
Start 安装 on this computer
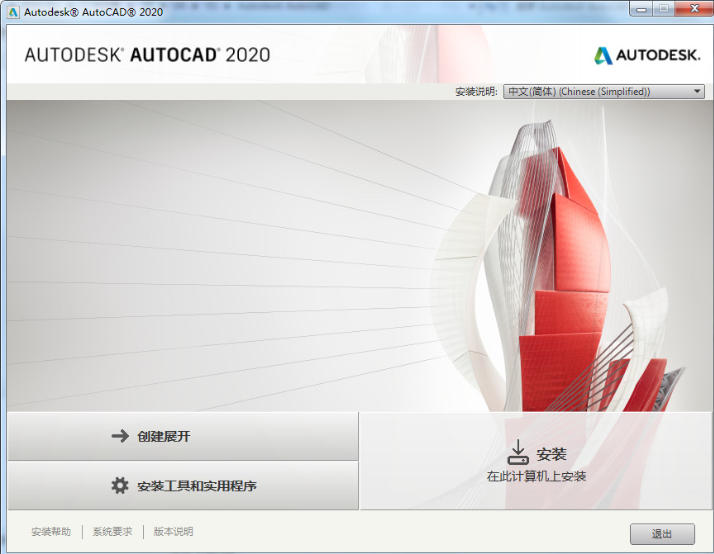click(536, 461)
